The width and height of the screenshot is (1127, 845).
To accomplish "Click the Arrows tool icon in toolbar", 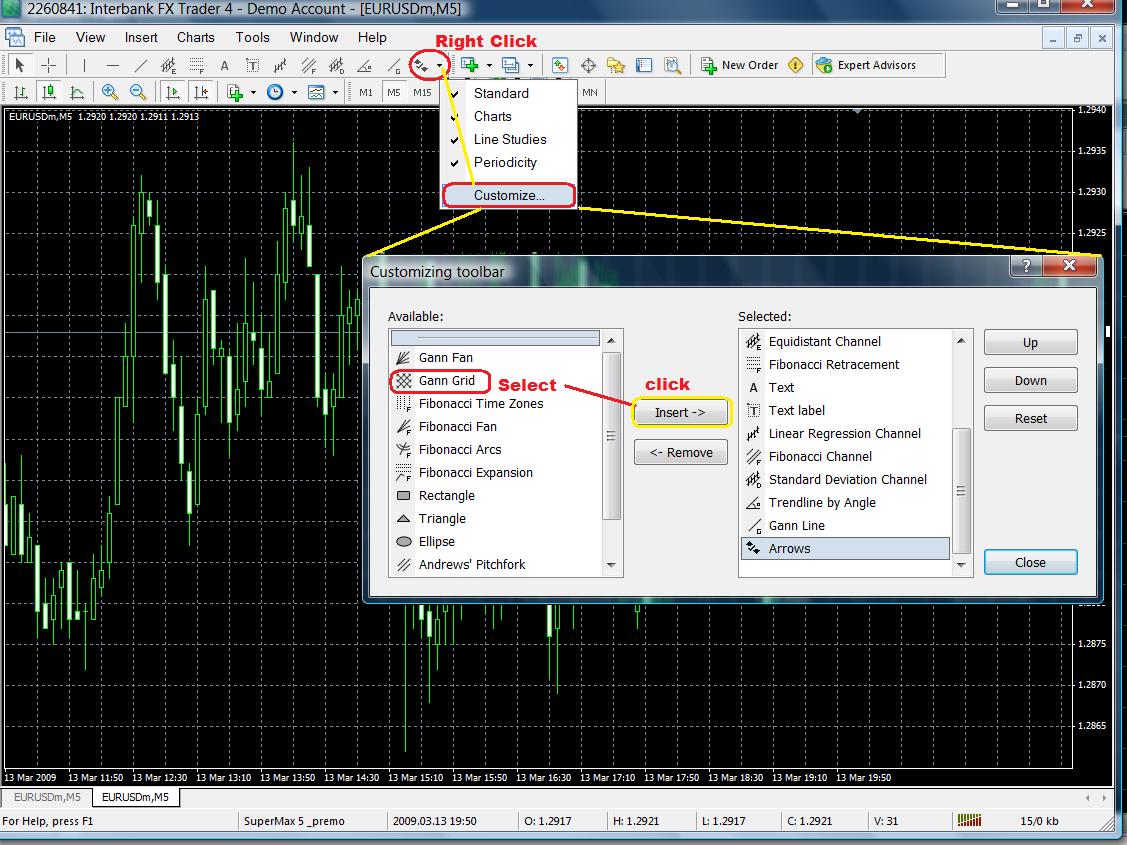I will point(423,66).
